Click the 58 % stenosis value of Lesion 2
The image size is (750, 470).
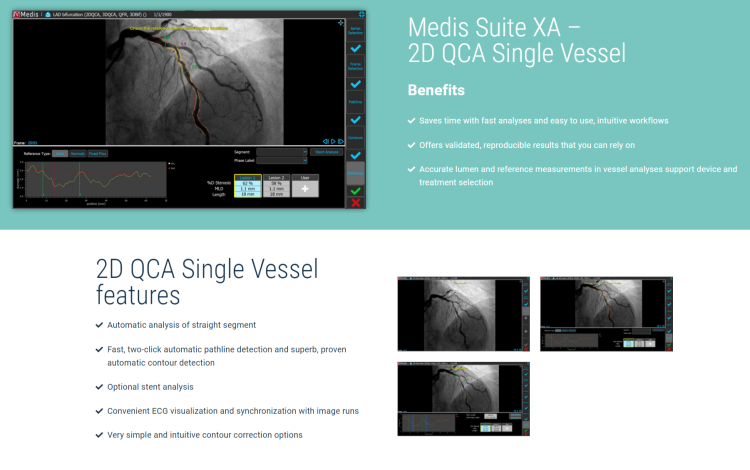click(276, 183)
